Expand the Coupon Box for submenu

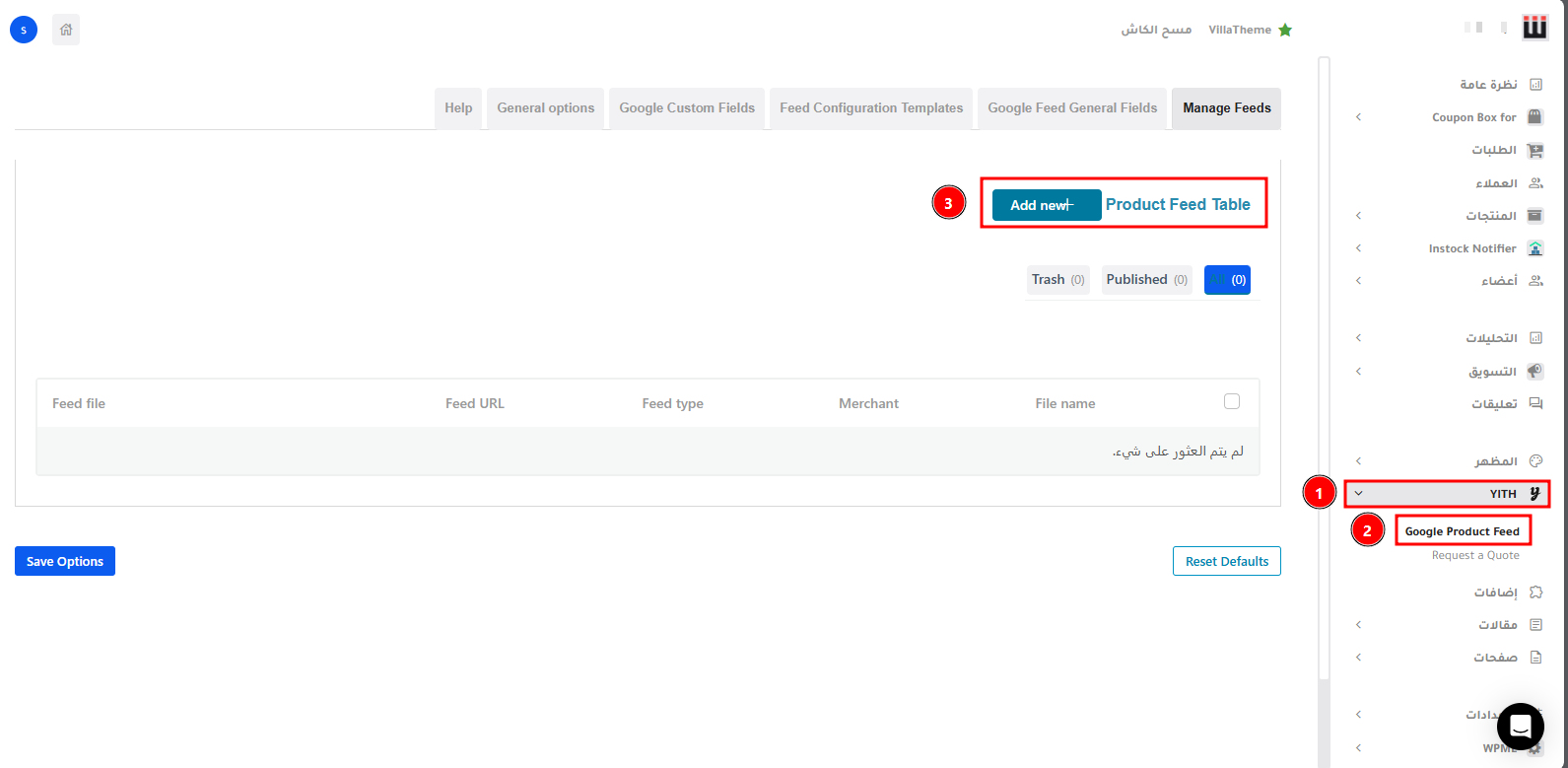(1359, 117)
